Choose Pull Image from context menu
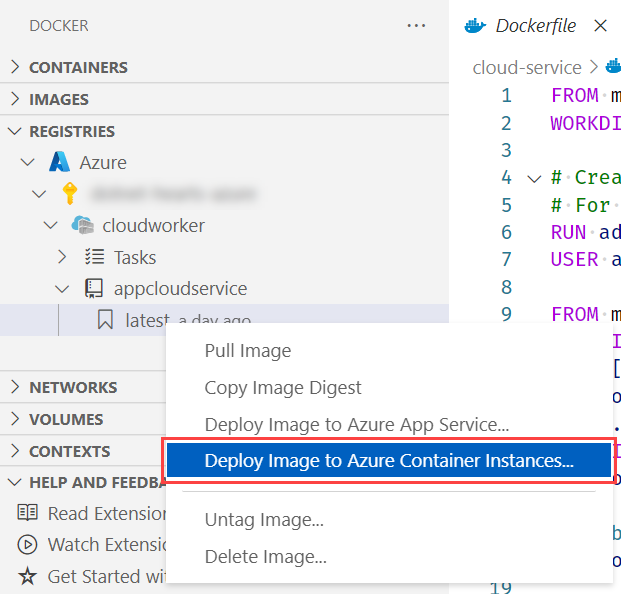This screenshot has width=621, height=594. click(389, 350)
